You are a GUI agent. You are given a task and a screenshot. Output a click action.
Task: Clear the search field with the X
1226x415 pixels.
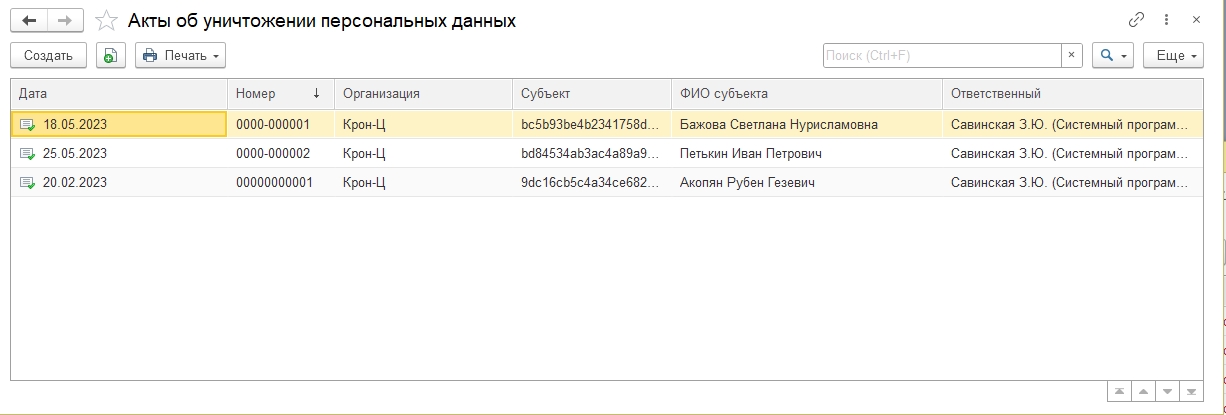tap(1072, 55)
